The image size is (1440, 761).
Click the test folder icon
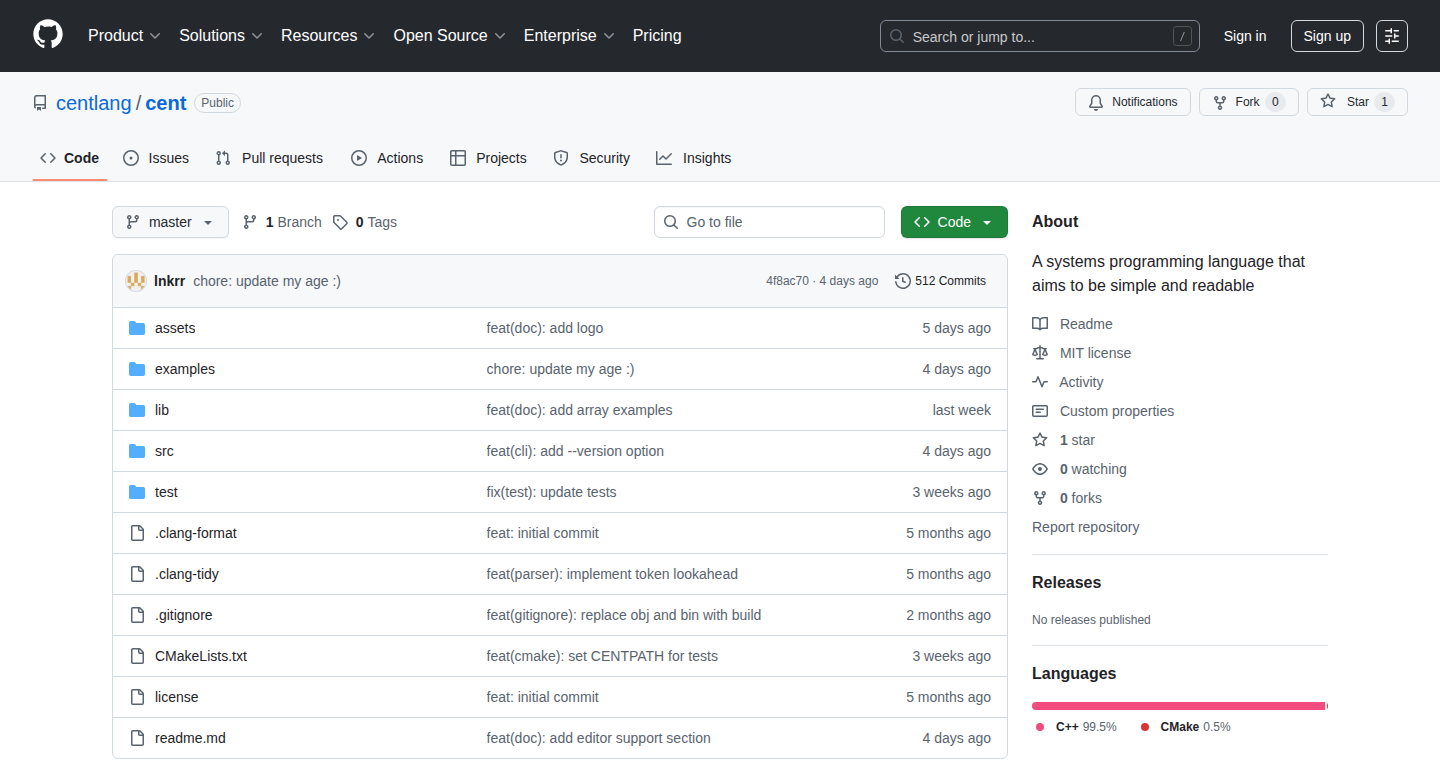137,492
